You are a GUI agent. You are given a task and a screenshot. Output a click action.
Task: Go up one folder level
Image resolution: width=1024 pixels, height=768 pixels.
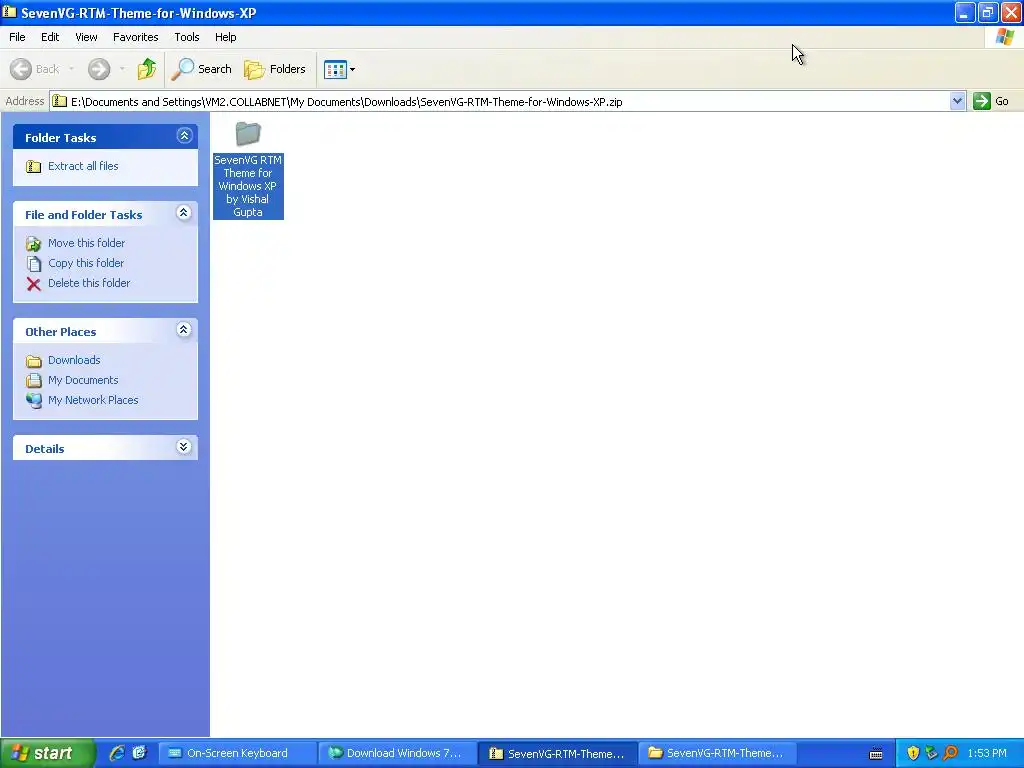point(147,69)
